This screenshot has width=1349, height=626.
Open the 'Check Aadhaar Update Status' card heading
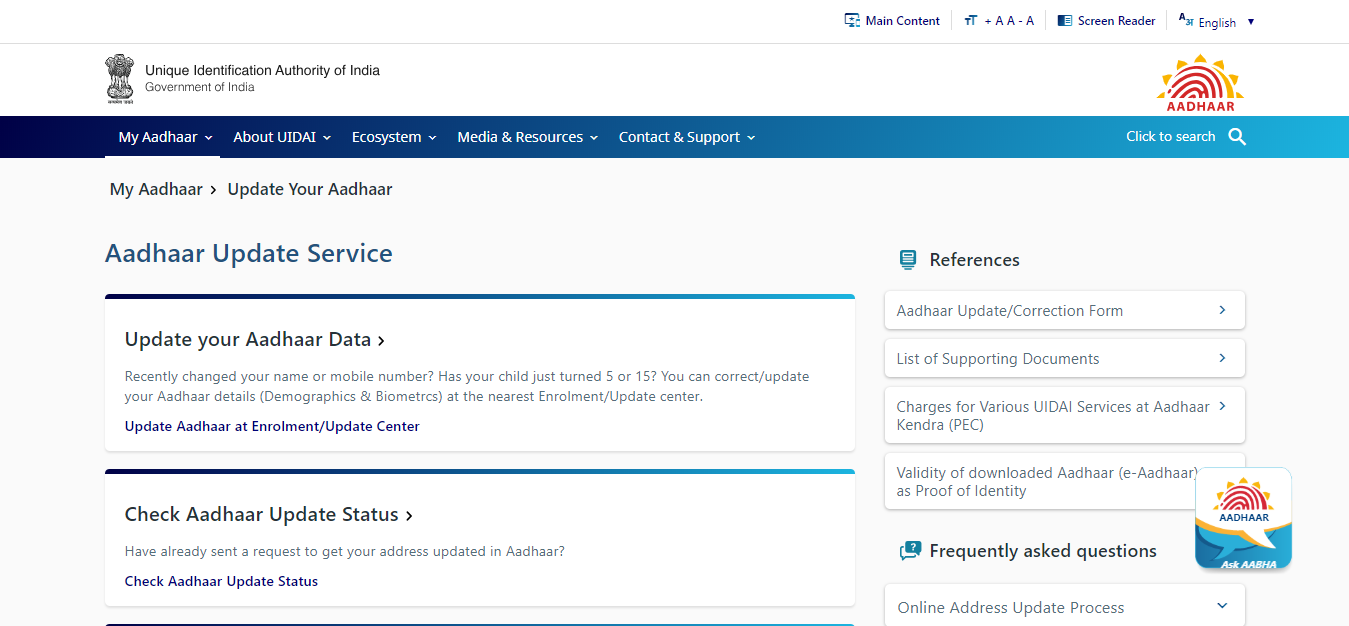269,514
